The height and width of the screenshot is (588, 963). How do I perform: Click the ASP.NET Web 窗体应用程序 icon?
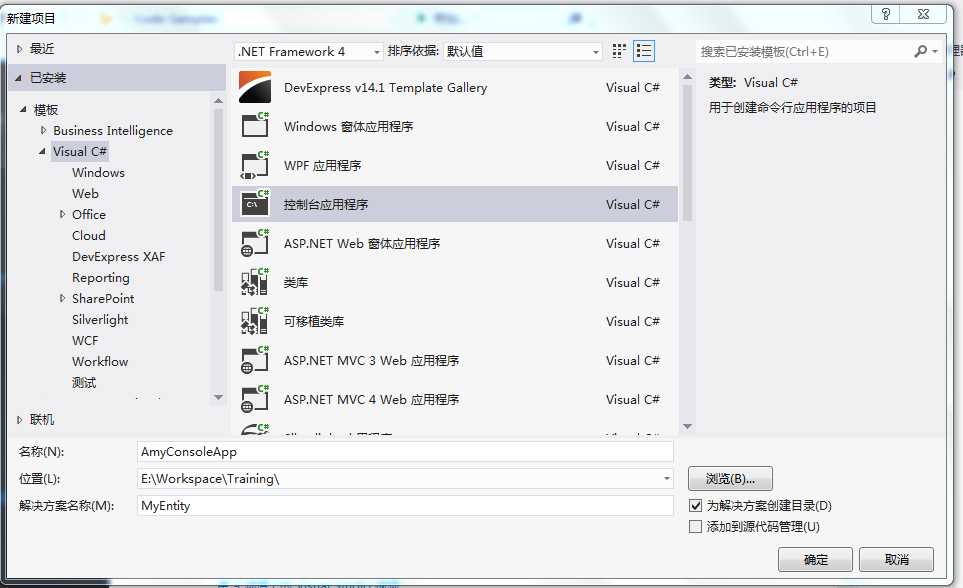255,243
